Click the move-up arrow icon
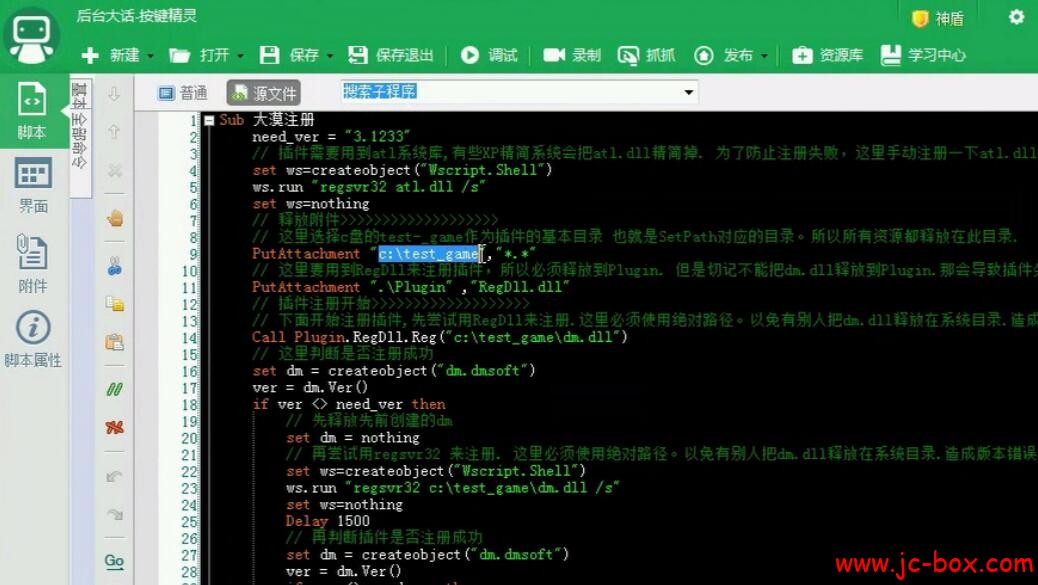 [114, 132]
